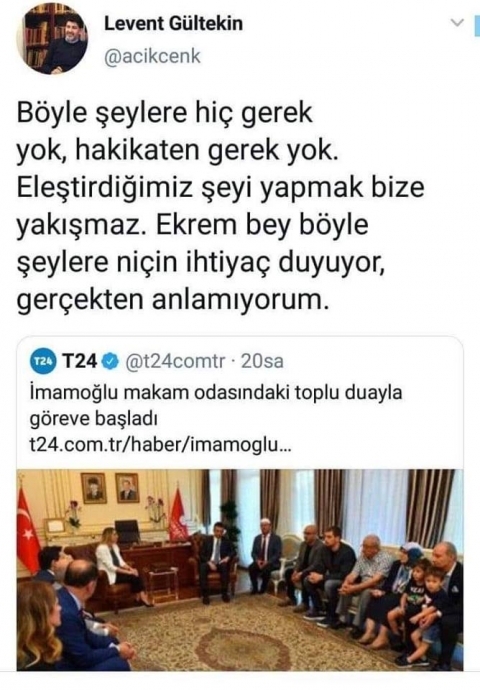This screenshot has height=690, width=480.
Task: Open the T24 account name in quoted tweet
Action: point(80,361)
